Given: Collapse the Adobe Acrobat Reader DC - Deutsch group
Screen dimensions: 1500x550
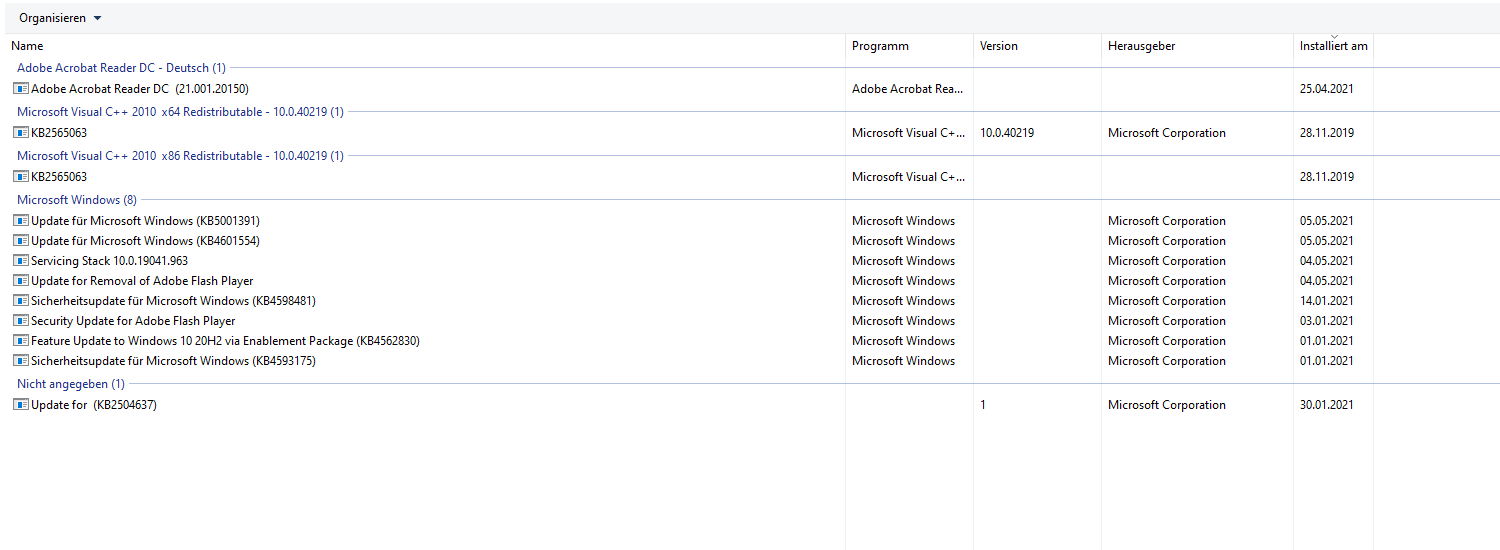Looking at the screenshot, I should tap(121, 68).
